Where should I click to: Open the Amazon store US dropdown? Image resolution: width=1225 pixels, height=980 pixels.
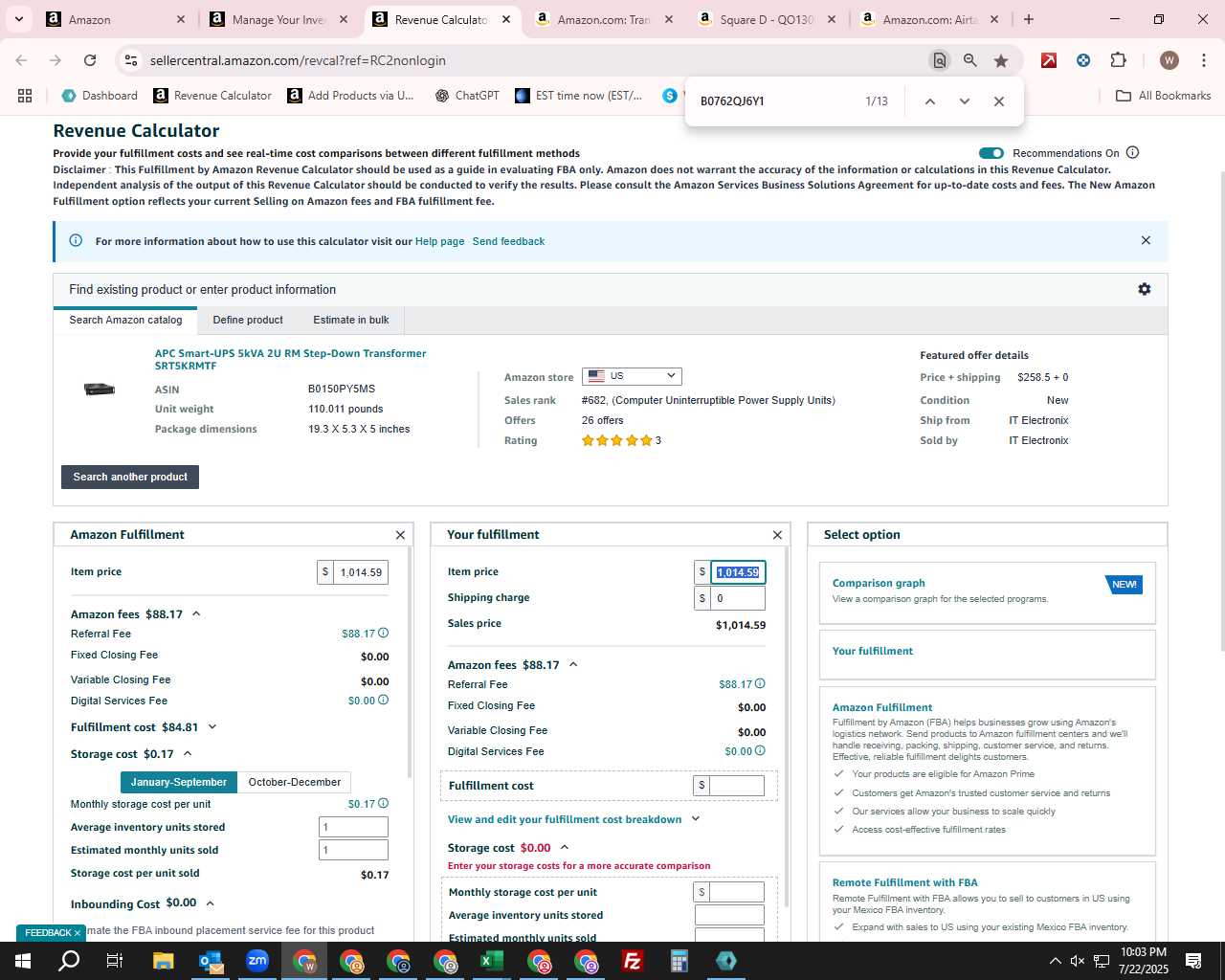pyautogui.click(x=632, y=376)
